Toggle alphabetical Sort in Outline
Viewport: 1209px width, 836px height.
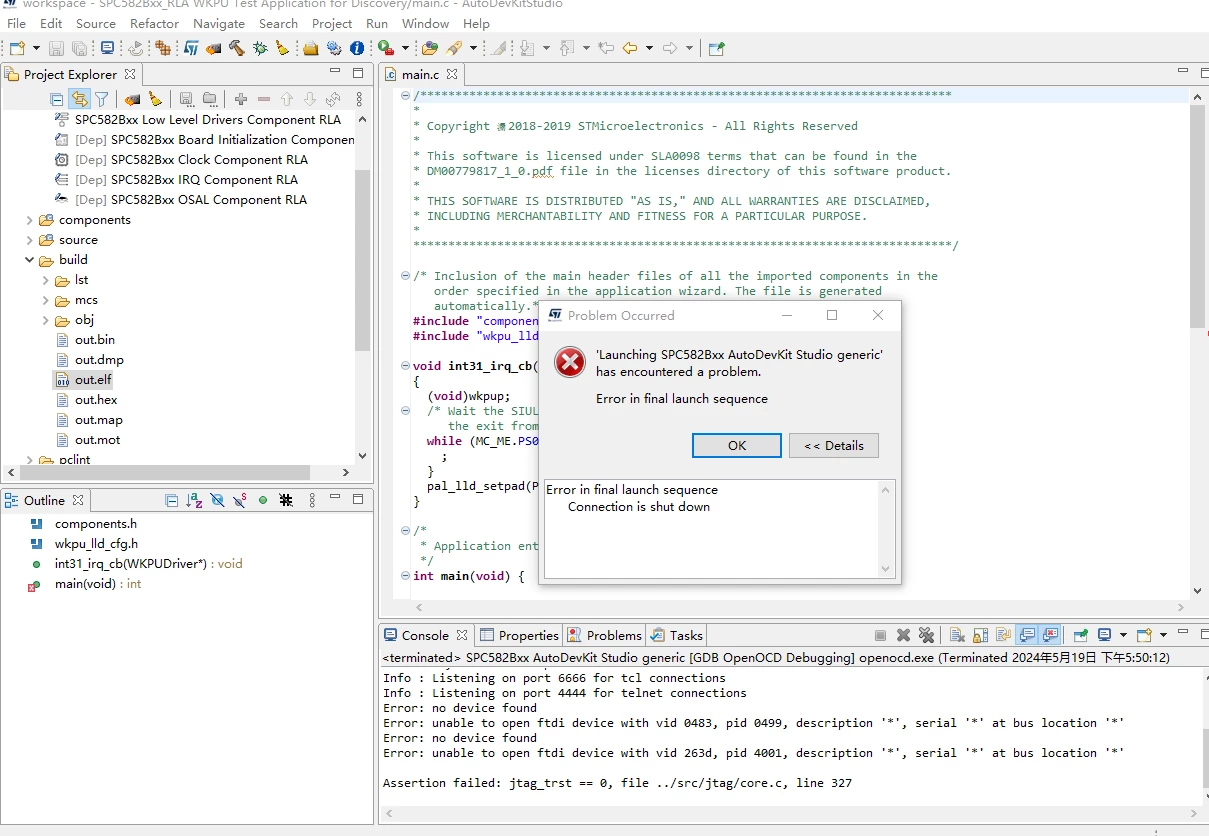click(x=195, y=500)
